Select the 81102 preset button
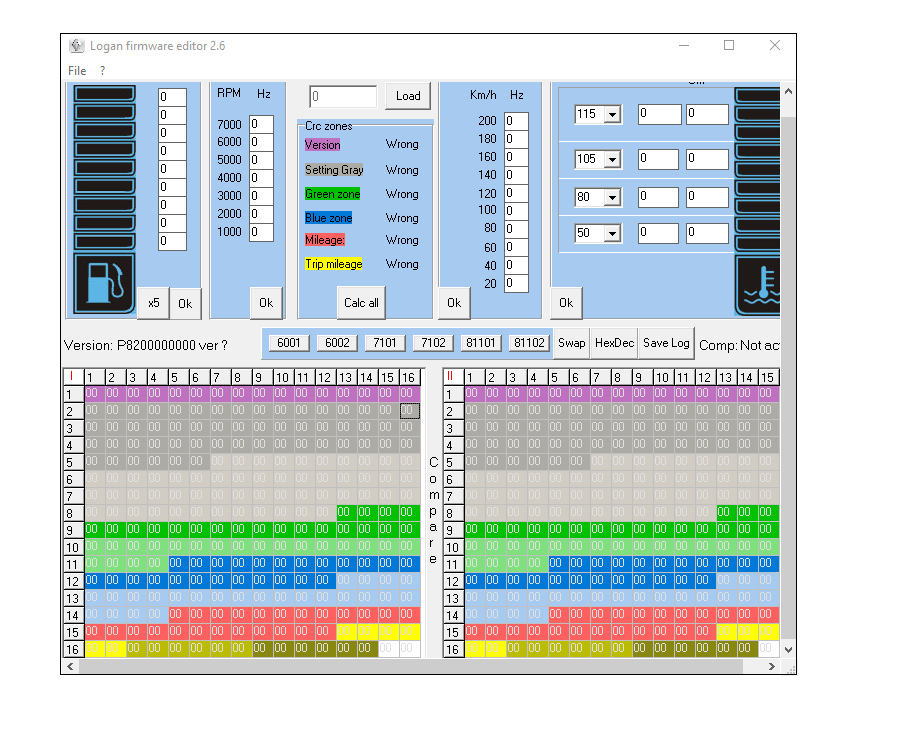The height and width of the screenshot is (734, 900). point(529,343)
